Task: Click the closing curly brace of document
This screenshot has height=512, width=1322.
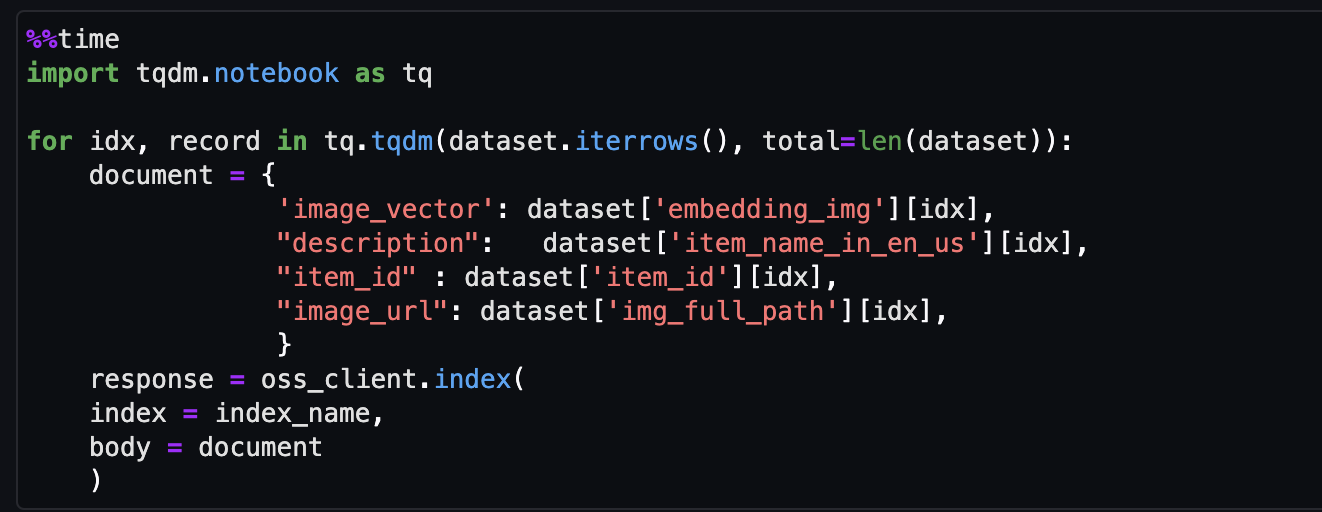Action: coord(284,346)
